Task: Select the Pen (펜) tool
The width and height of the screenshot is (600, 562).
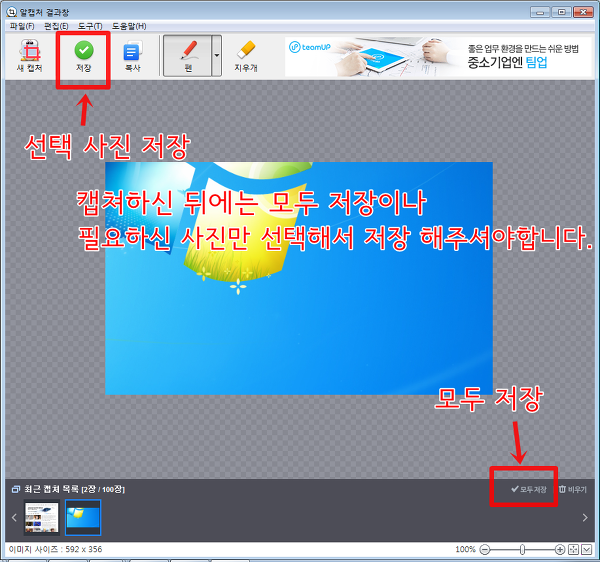Action: 188,56
